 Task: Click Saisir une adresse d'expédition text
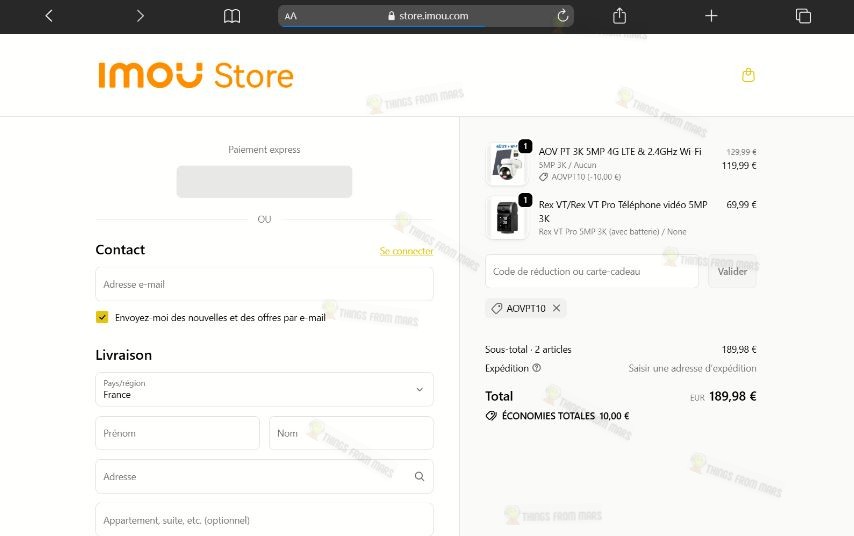tap(692, 368)
